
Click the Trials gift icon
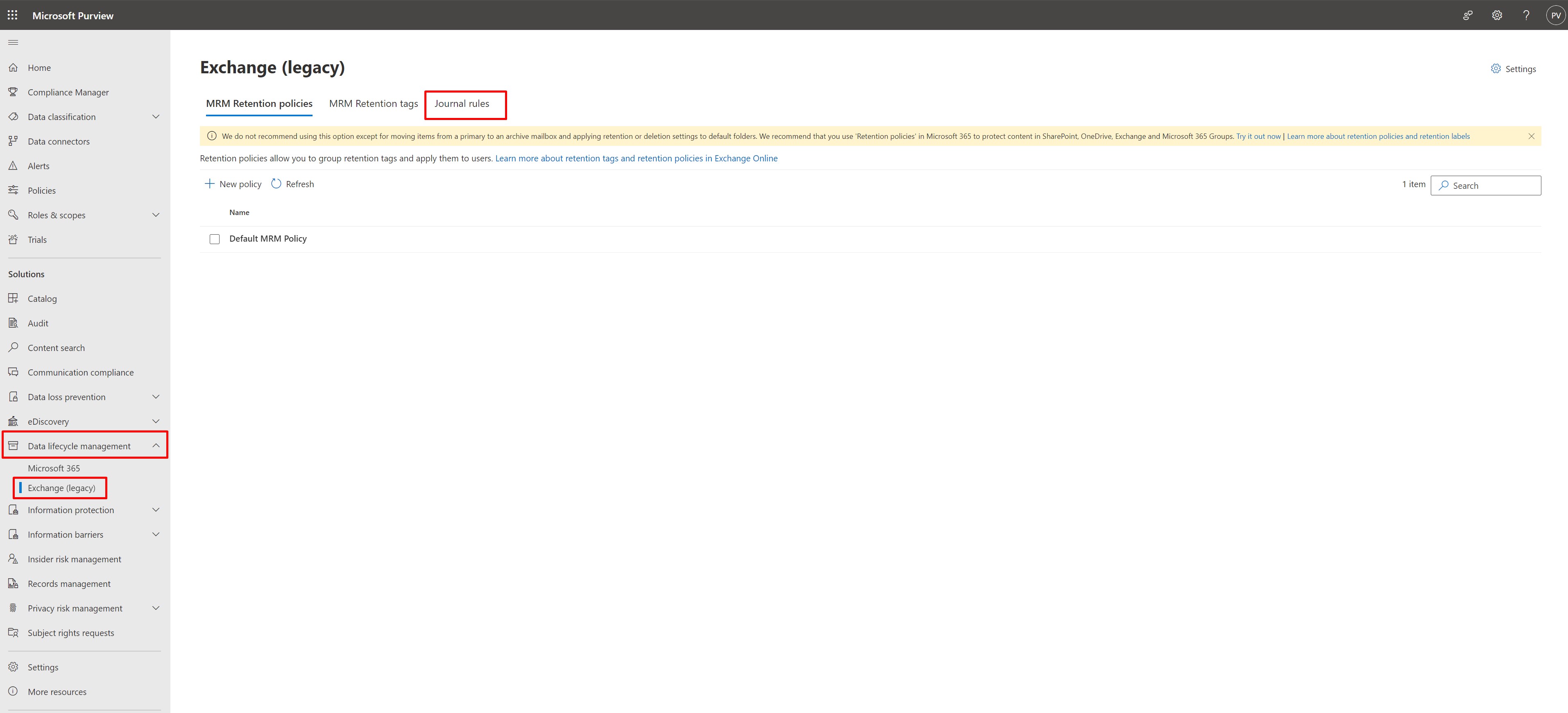(14, 240)
